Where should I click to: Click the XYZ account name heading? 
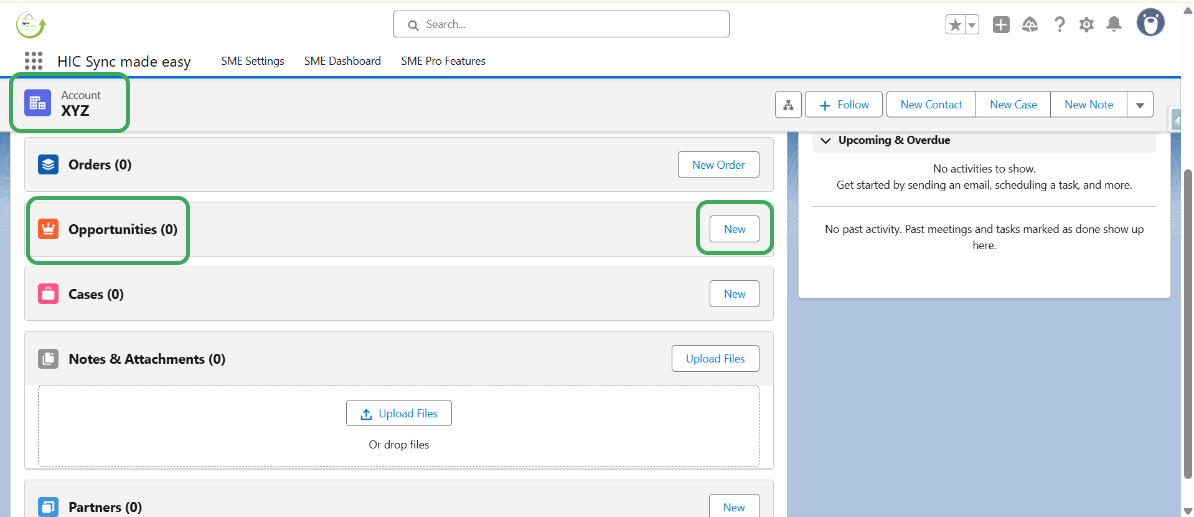(x=75, y=111)
